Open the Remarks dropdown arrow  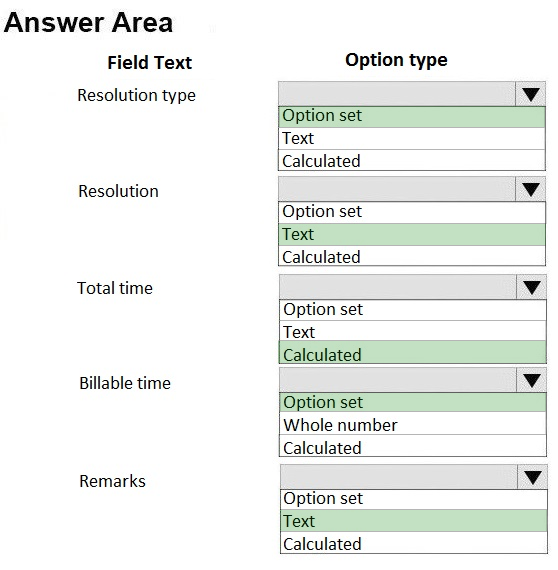(533, 477)
